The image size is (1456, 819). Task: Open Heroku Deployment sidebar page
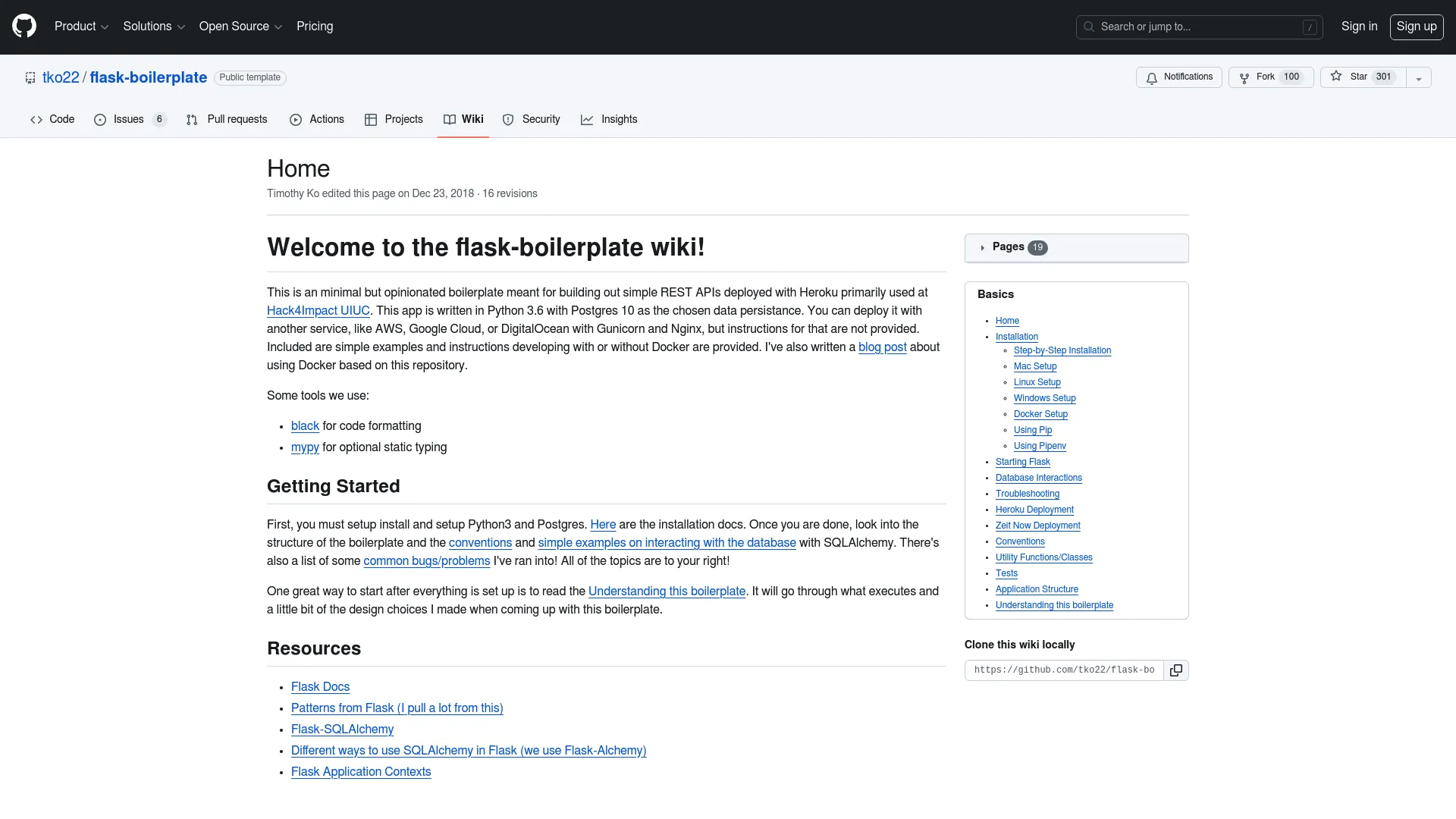click(x=1034, y=510)
